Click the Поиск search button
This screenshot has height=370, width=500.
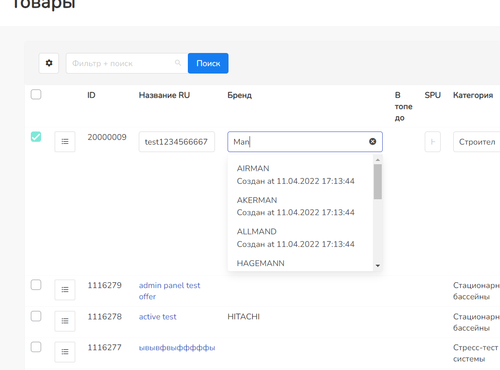pos(208,63)
